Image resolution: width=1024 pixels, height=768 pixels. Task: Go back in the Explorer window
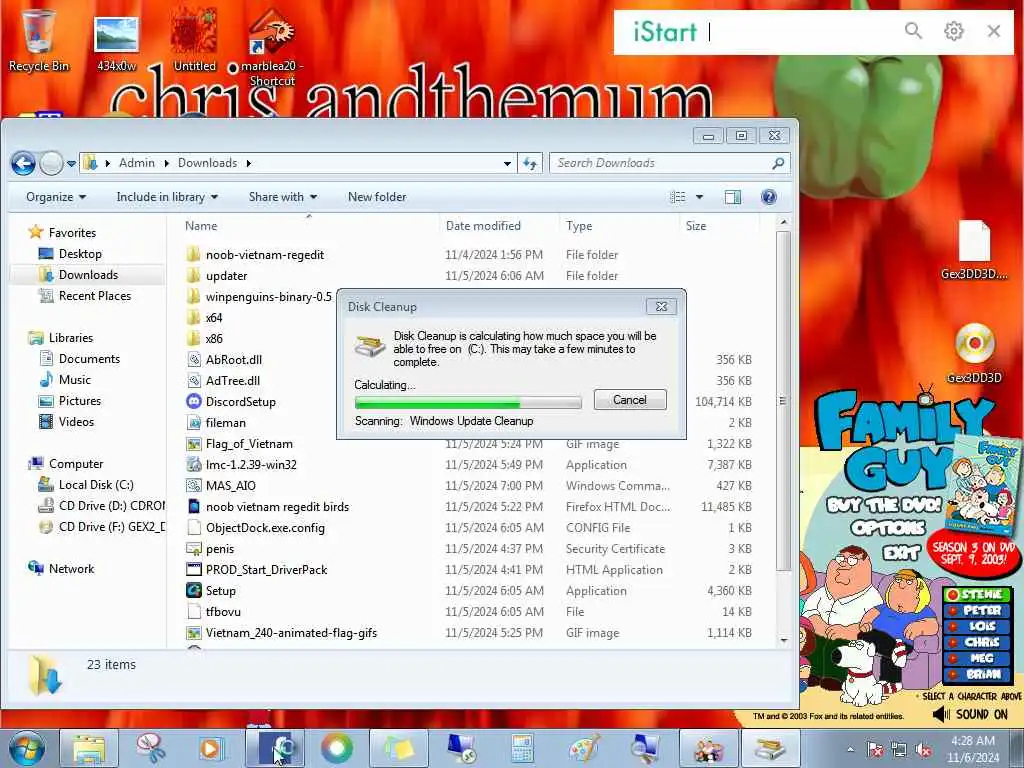[23, 163]
